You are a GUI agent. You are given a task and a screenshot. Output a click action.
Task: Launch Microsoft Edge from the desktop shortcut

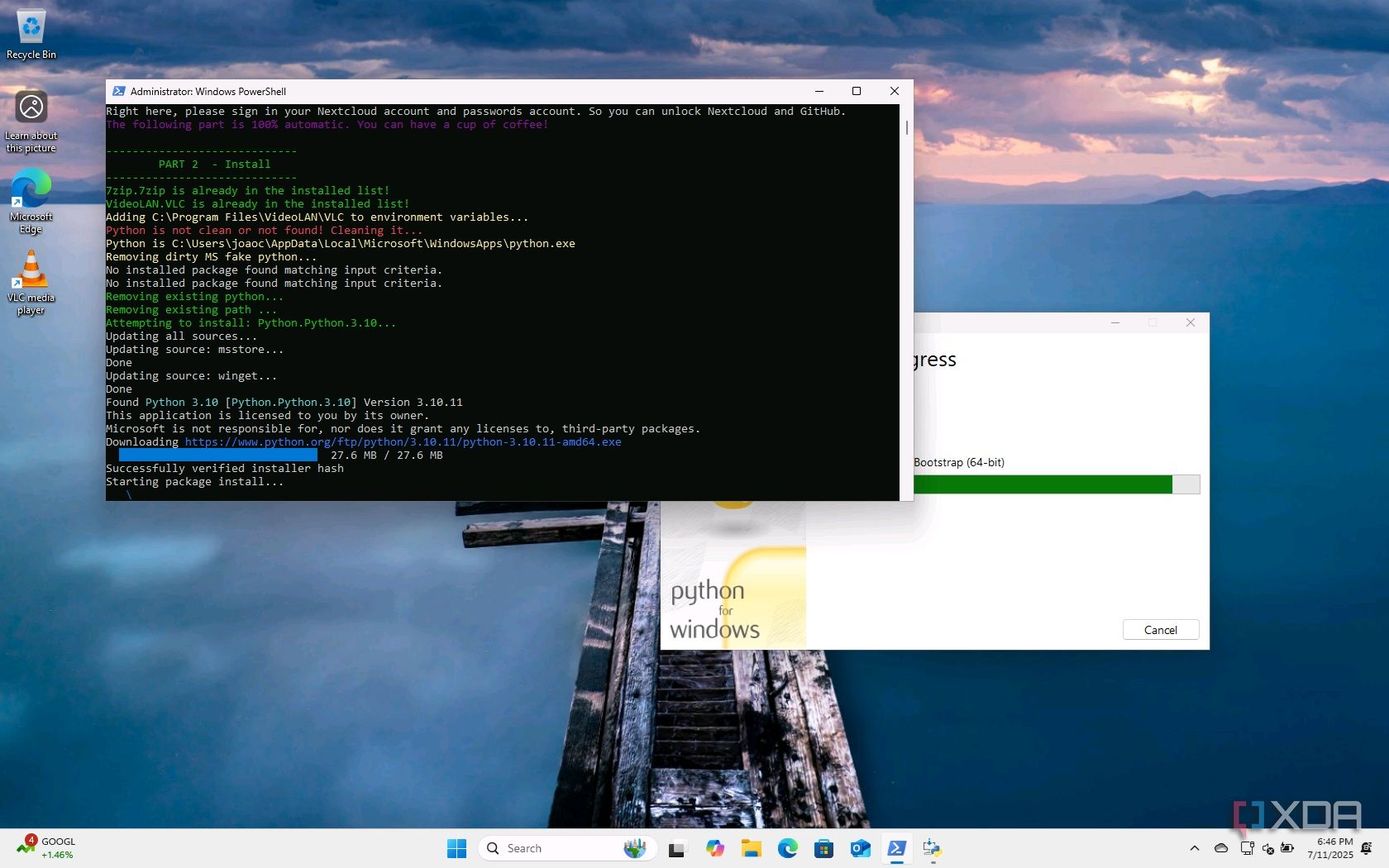[x=31, y=202]
